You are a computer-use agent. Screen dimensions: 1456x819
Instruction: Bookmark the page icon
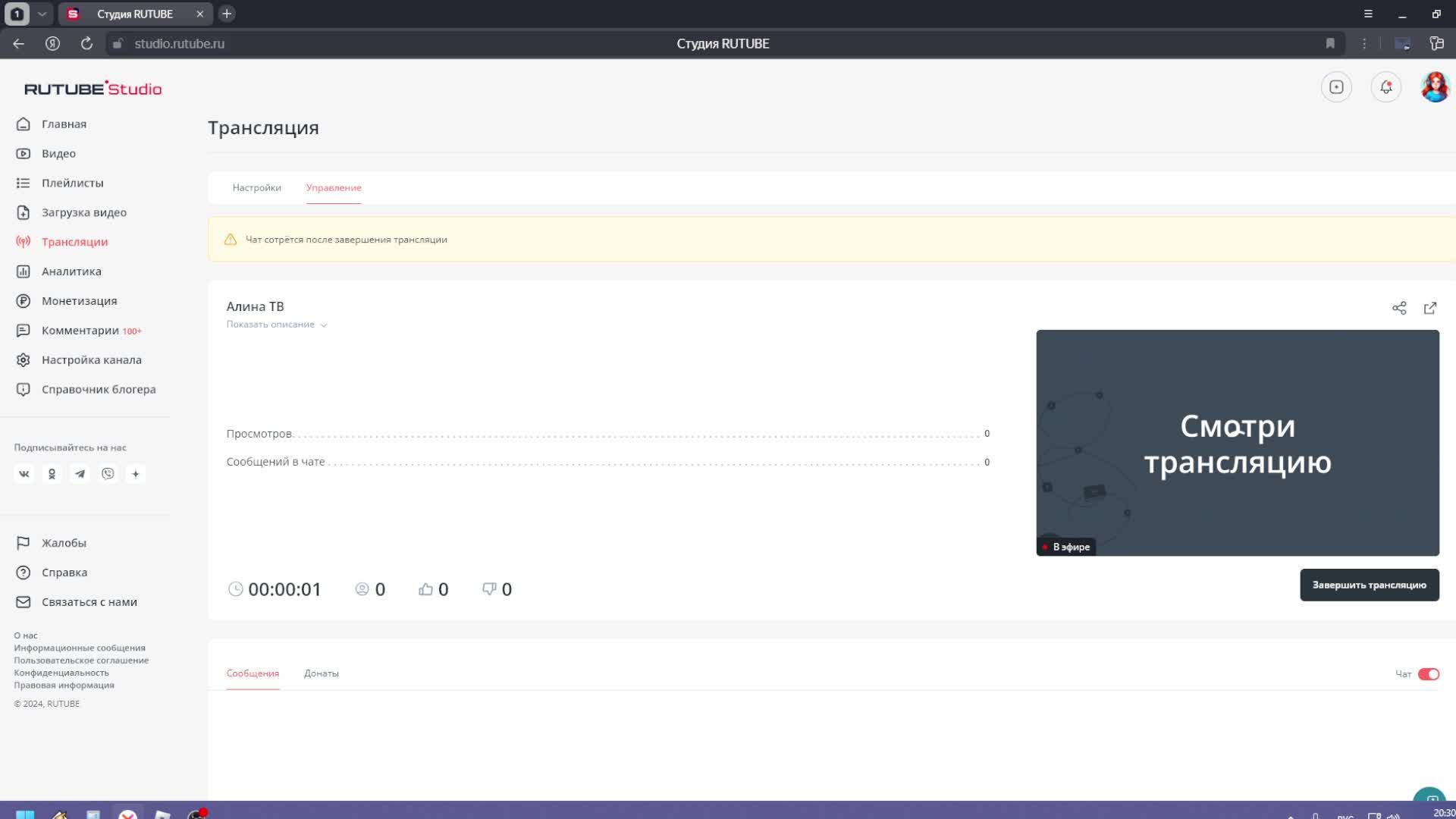[1330, 44]
